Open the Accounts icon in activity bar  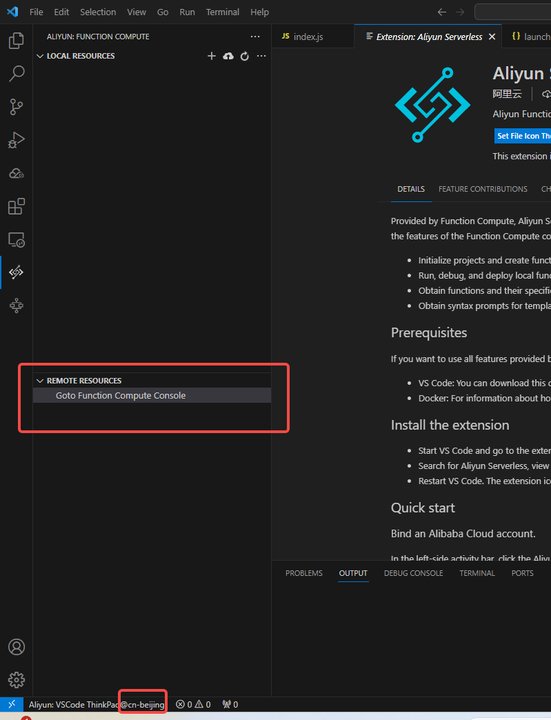click(x=16, y=647)
